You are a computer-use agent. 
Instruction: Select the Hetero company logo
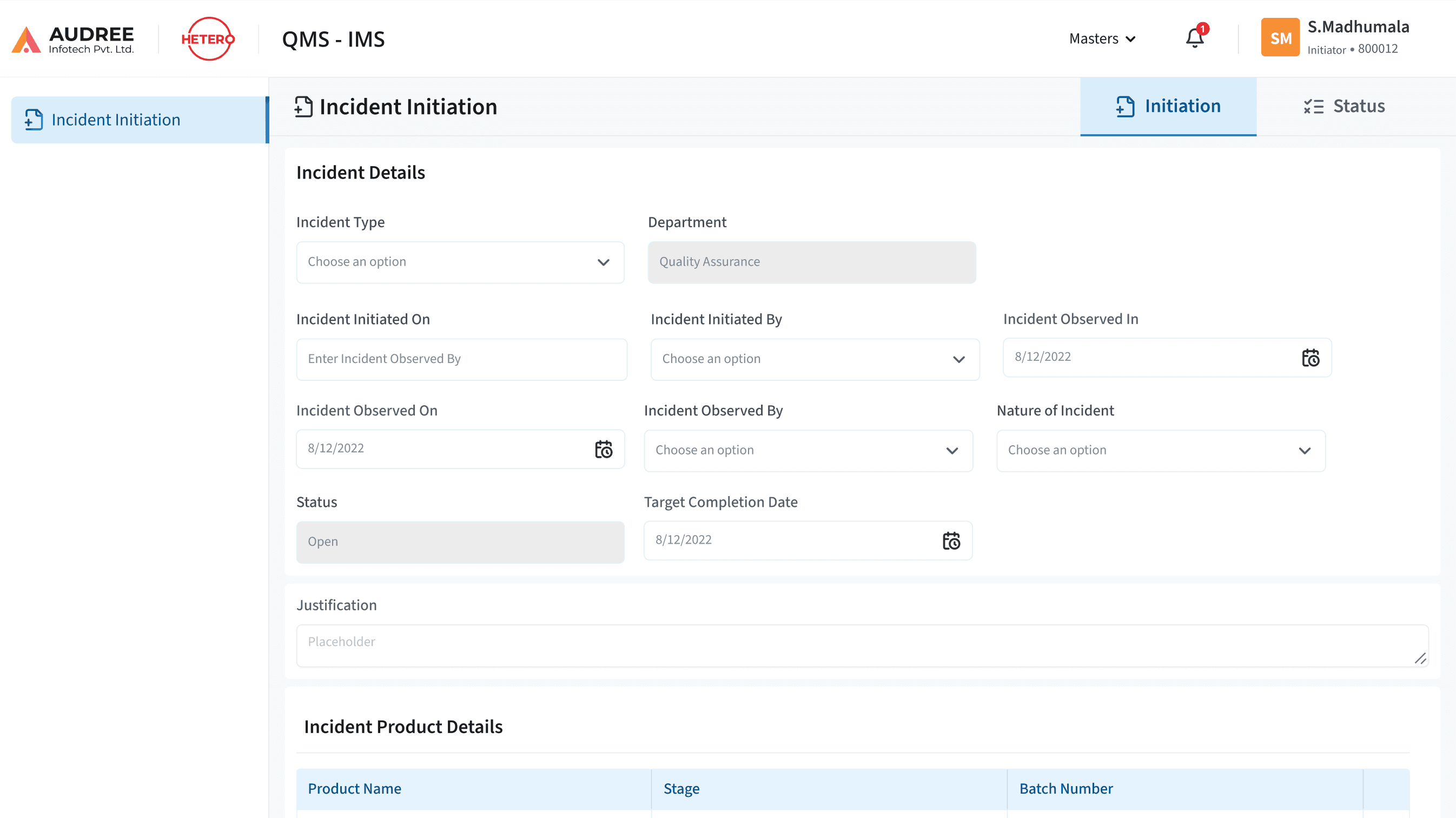click(208, 38)
